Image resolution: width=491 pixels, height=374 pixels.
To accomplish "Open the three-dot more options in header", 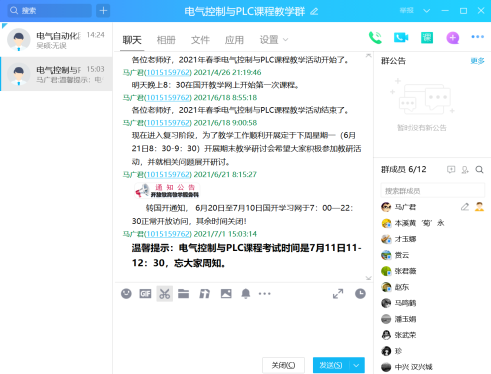I will click(477, 37).
